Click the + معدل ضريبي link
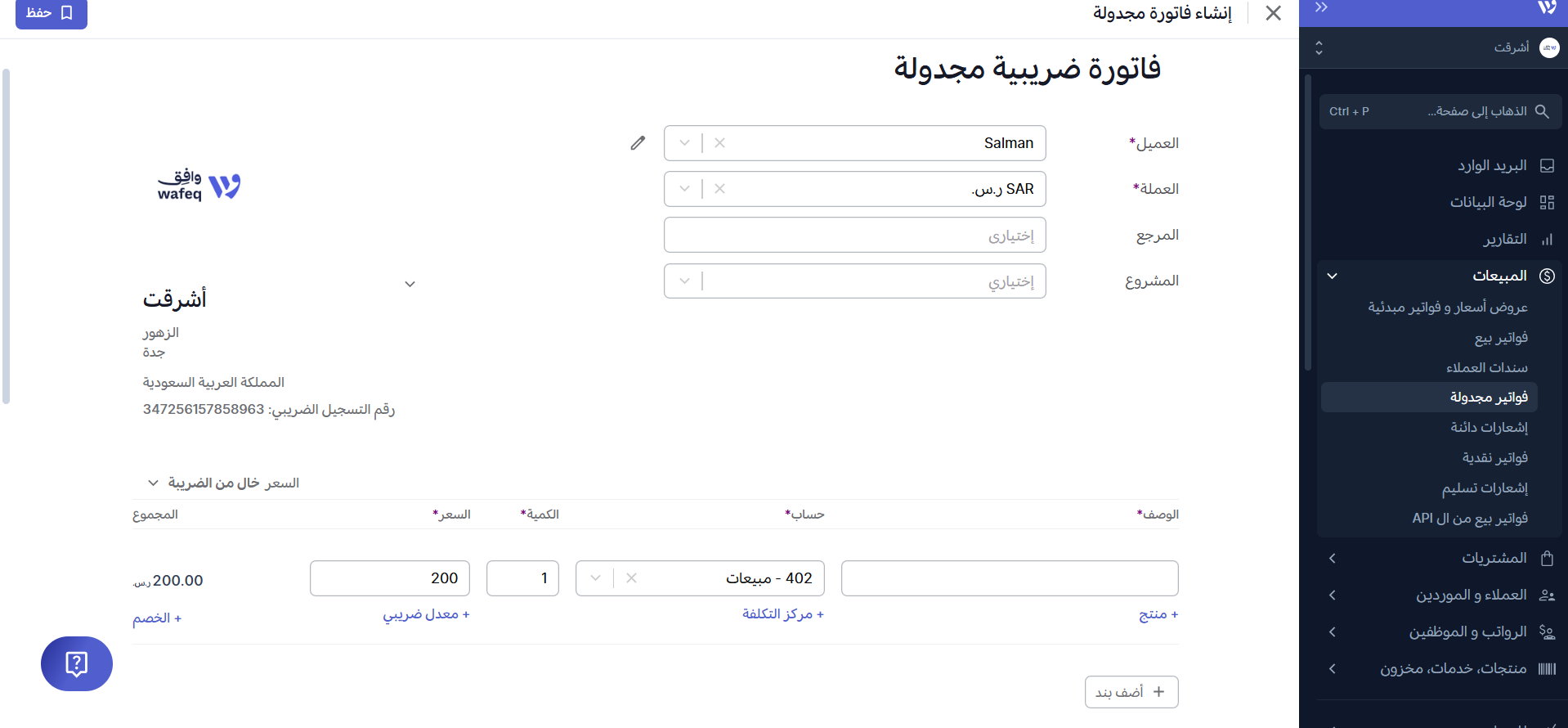 pos(426,614)
